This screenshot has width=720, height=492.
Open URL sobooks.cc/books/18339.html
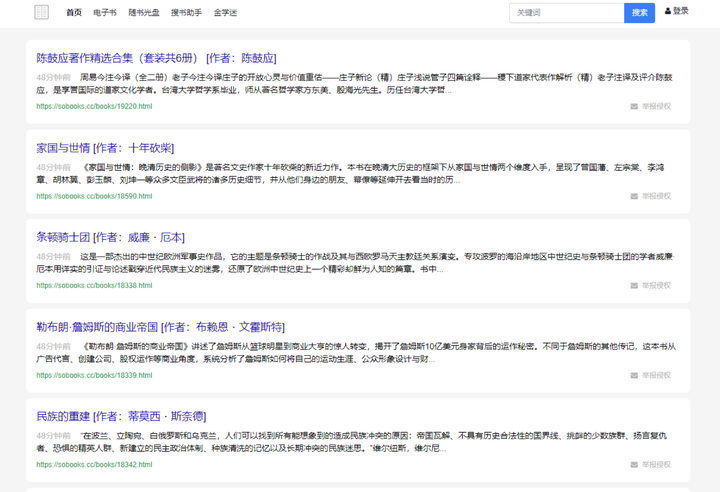tap(94, 375)
